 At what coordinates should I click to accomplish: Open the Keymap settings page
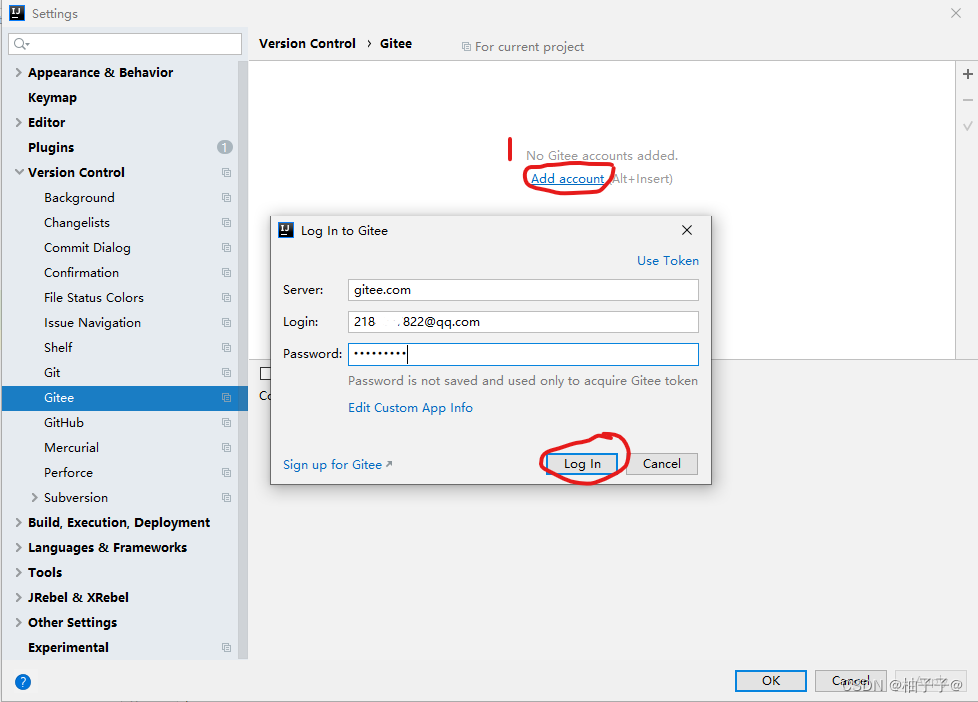point(52,98)
